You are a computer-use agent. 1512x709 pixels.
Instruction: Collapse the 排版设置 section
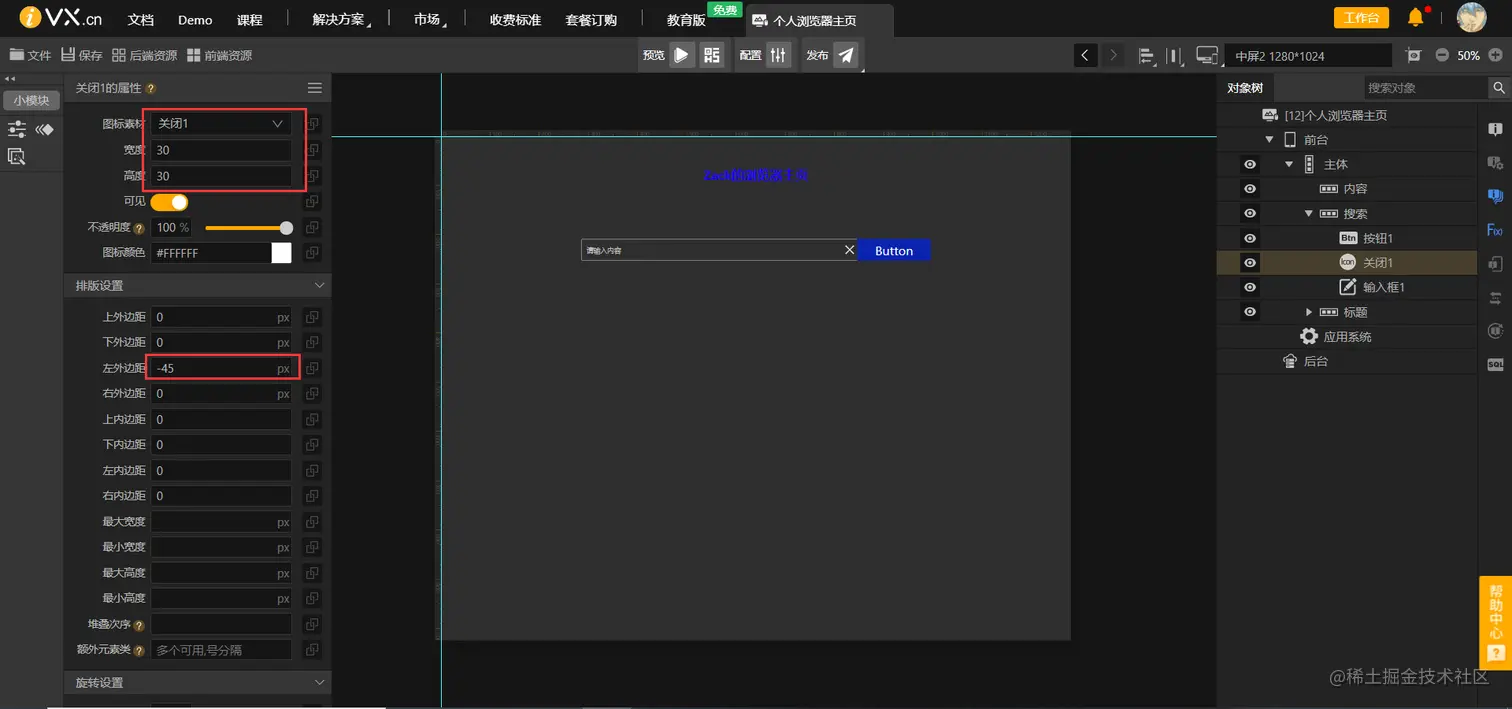tap(320, 286)
